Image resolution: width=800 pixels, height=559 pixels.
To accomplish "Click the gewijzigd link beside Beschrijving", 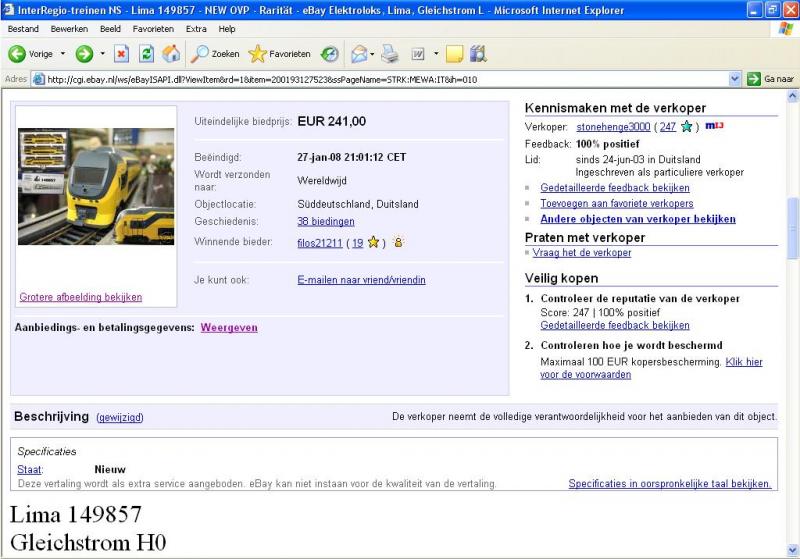I will coord(120,417).
